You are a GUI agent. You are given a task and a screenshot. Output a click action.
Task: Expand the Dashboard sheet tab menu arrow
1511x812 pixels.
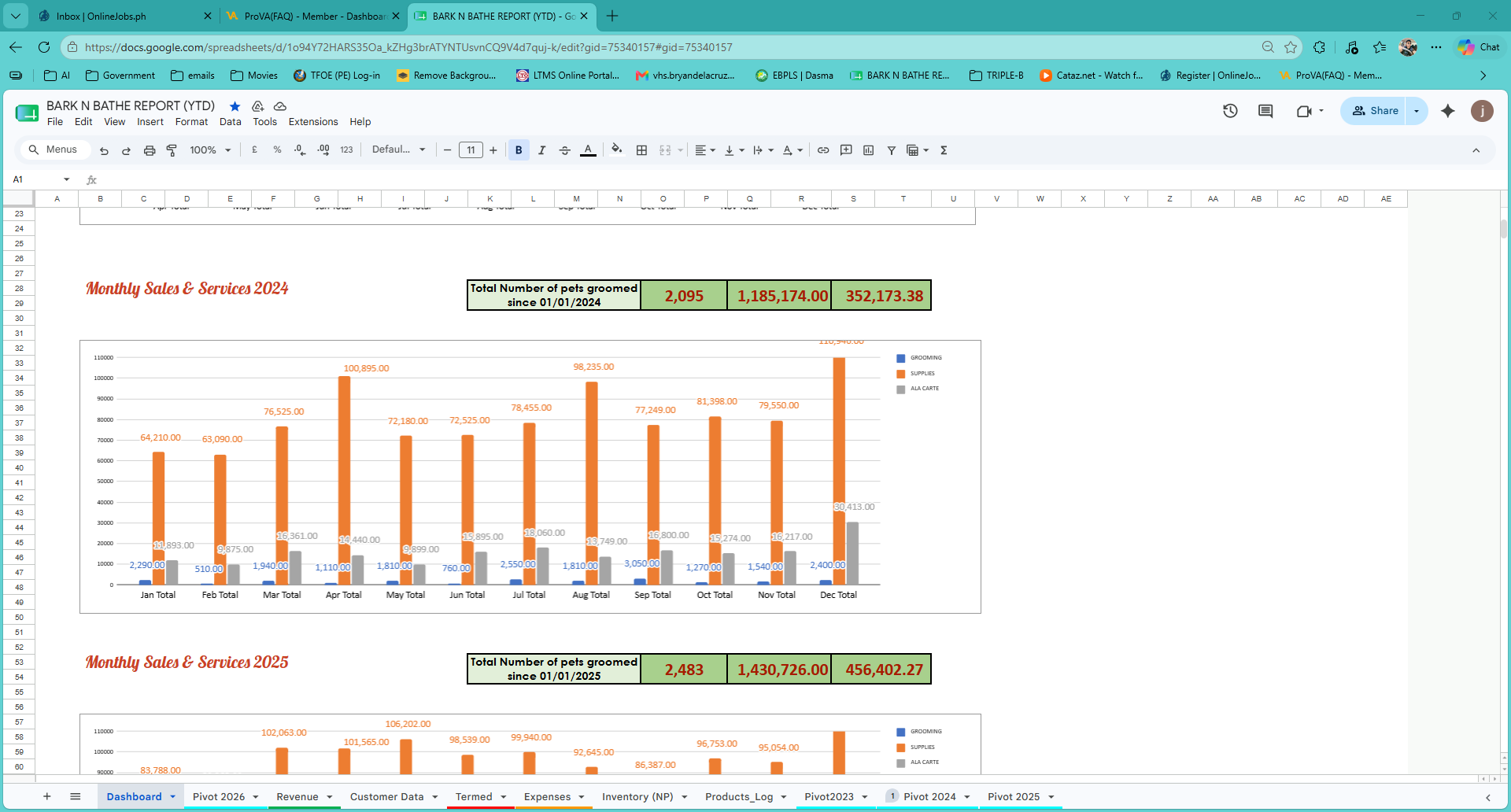173,797
